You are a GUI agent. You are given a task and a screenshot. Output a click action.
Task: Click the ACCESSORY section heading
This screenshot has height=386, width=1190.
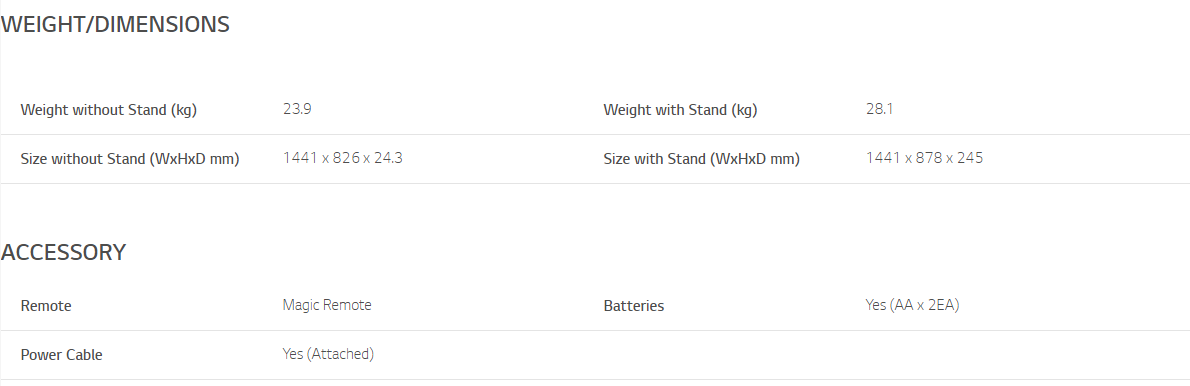pos(63,253)
